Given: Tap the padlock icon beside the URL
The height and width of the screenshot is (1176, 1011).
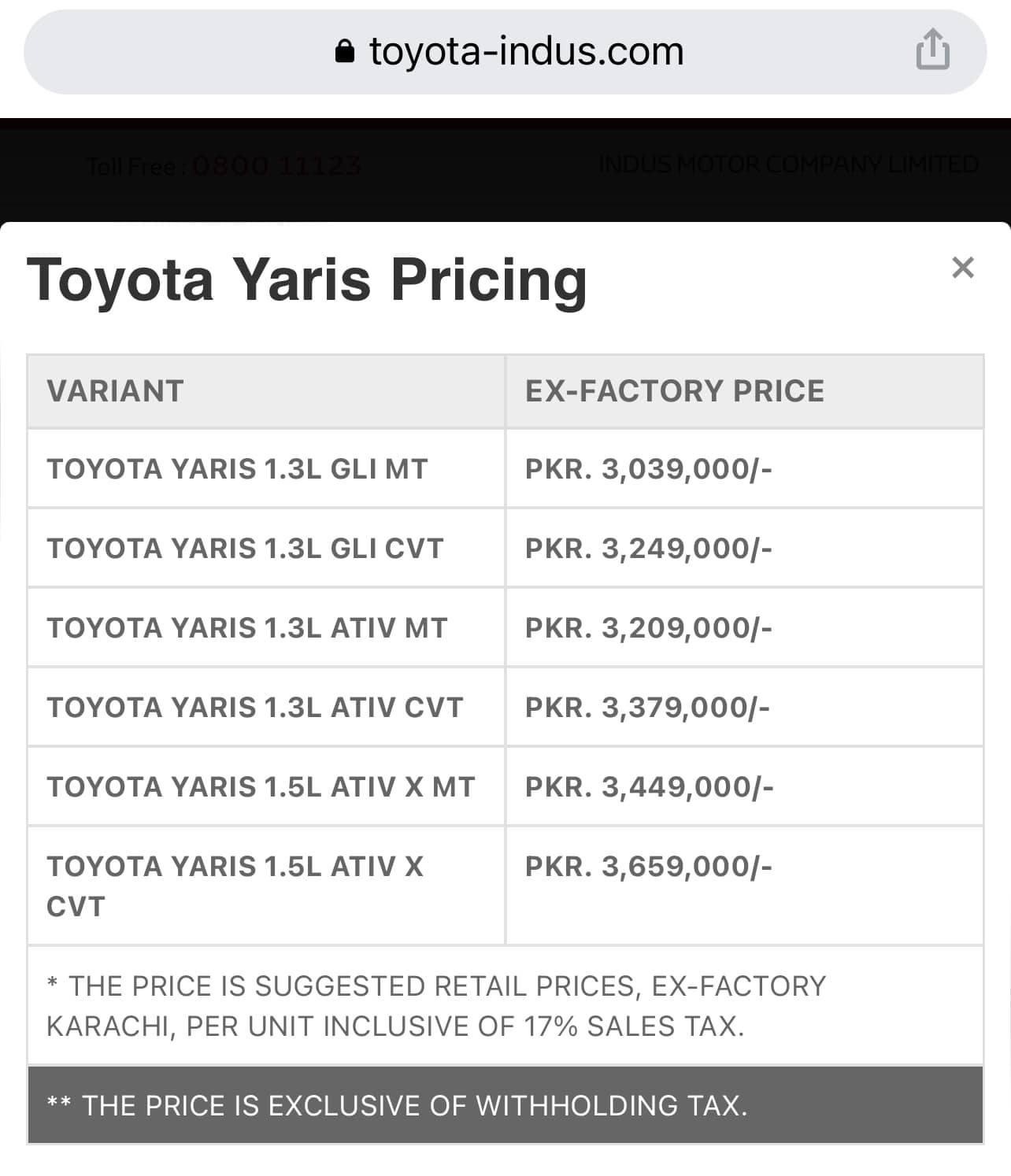Looking at the screenshot, I should coord(344,51).
